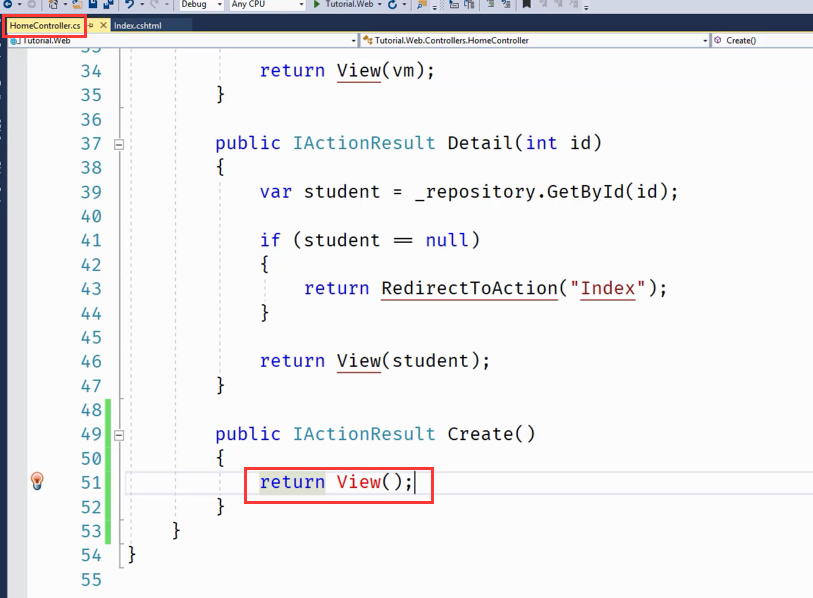Close the HomeController.cs tab
Screen dimensions: 813x598
point(103,25)
